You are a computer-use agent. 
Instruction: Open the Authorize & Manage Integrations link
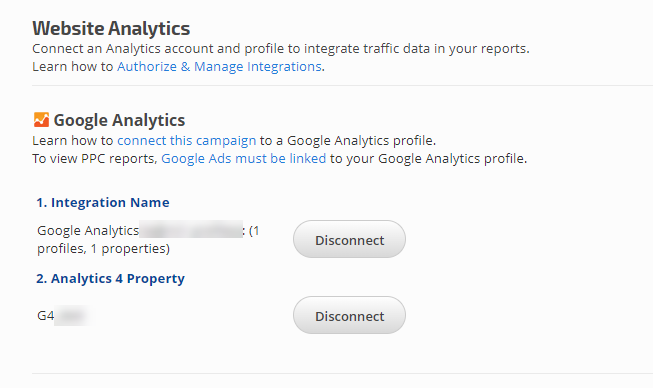click(x=219, y=67)
